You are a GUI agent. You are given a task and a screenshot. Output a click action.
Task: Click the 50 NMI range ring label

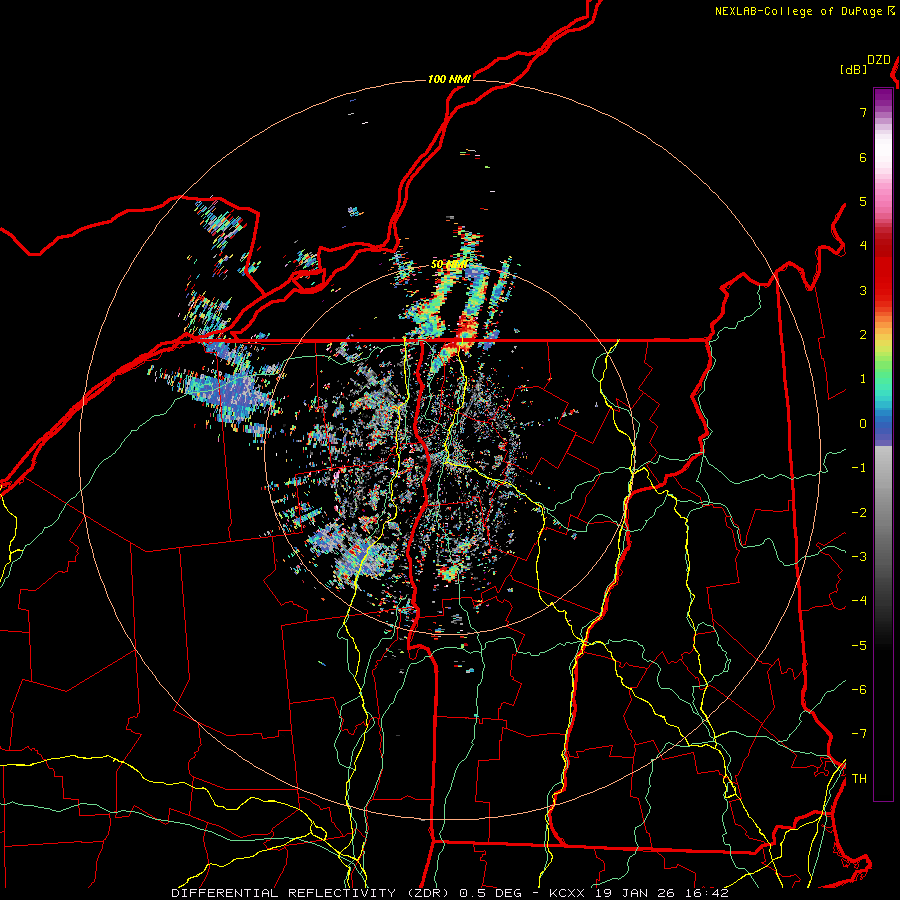449,265
